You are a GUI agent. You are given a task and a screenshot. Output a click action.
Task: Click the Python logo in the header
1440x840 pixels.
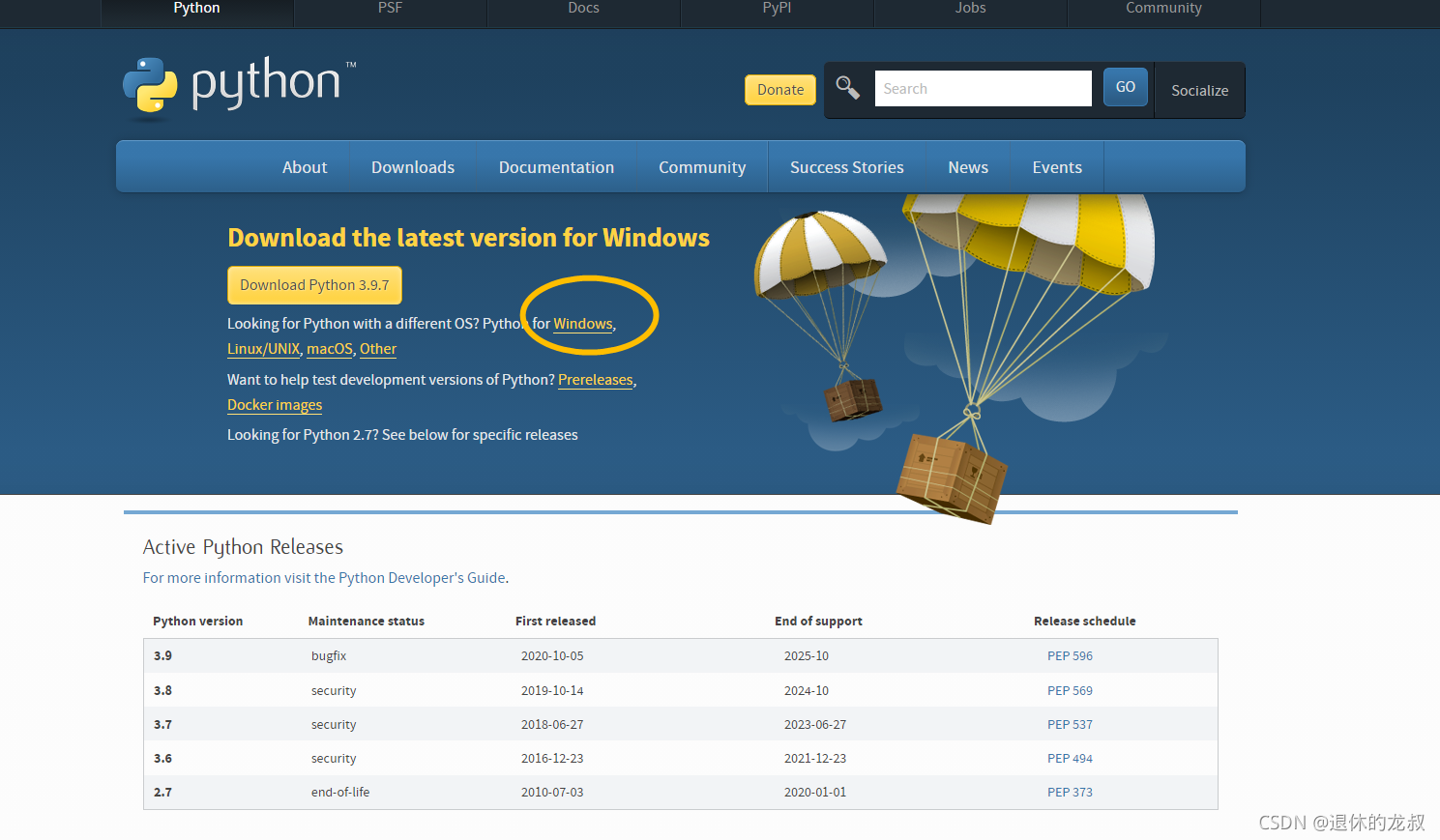pyautogui.click(x=239, y=87)
